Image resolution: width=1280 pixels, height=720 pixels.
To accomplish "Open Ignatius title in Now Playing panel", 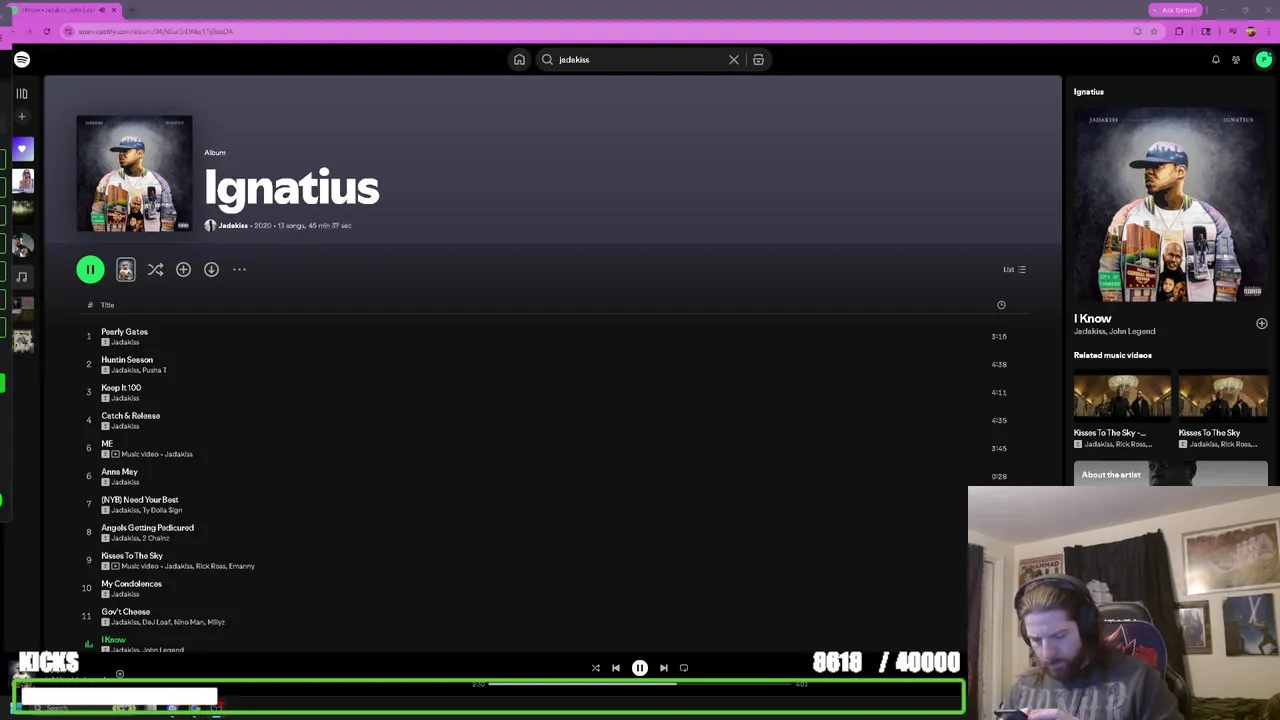I will [1089, 92].
